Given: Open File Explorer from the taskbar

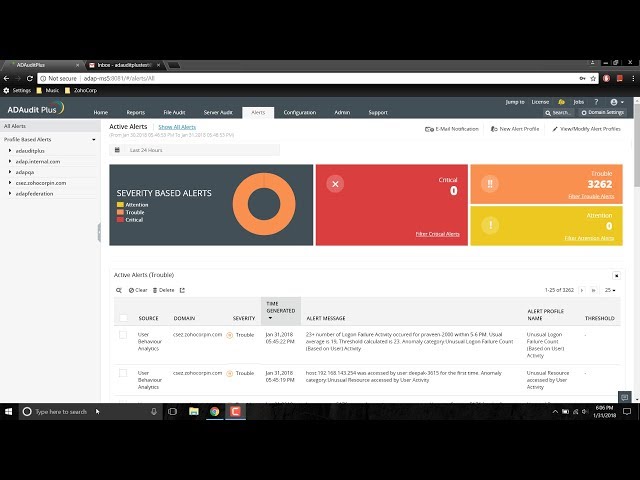Looking at the screenshot, I should [x=193, y=411].
